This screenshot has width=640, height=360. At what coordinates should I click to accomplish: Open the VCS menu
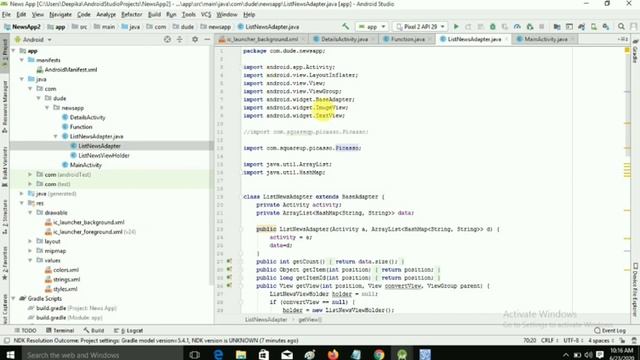(206, 14)
